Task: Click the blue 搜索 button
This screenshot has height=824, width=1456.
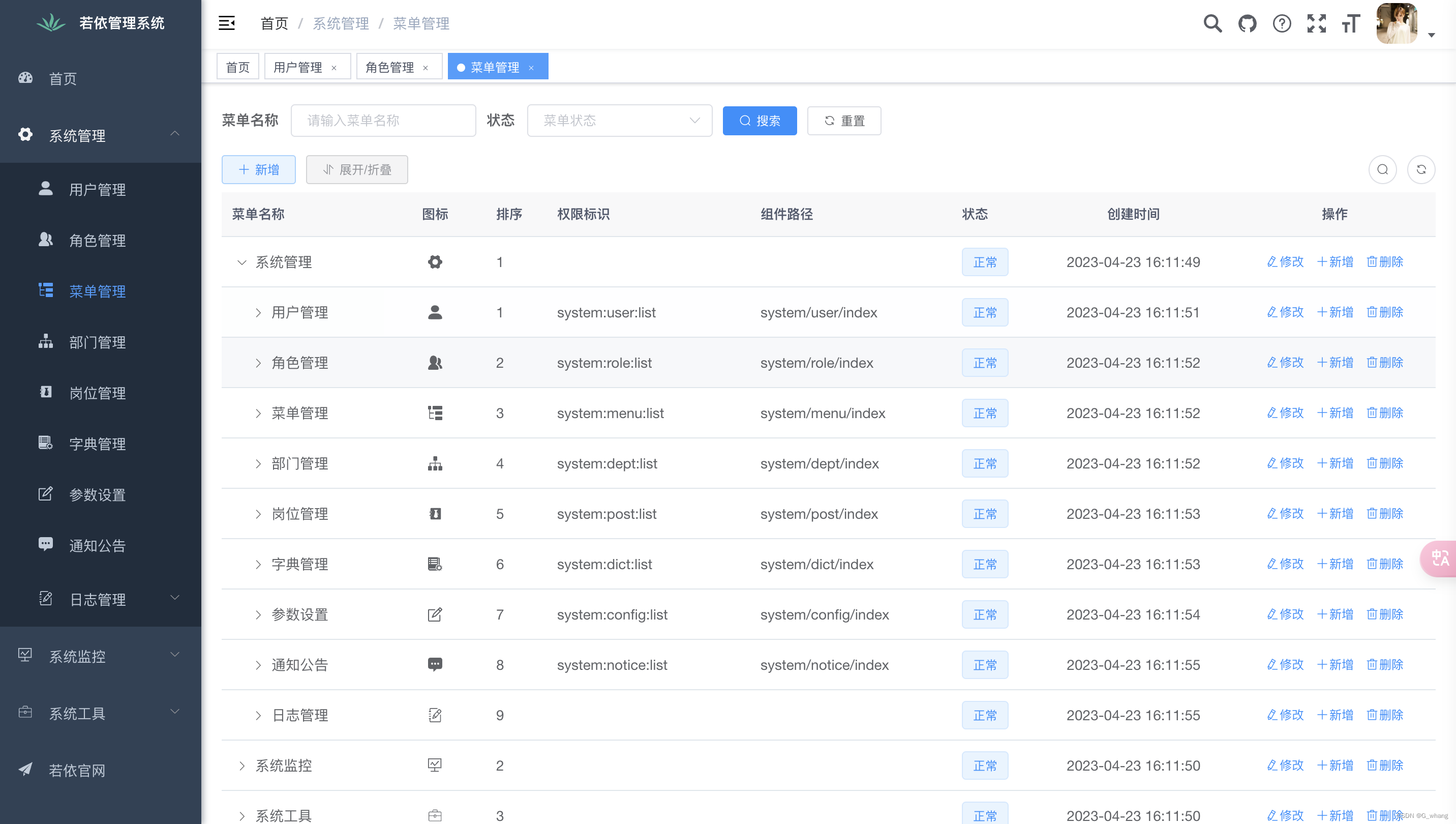Action: click(x=759, y=121)
